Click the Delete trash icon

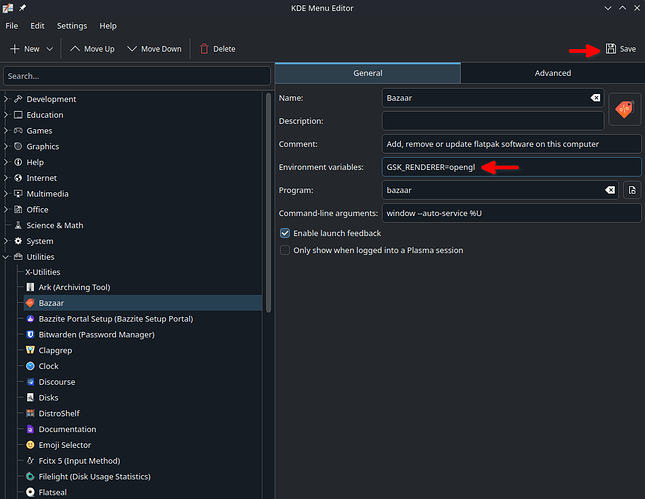[204, 49]
